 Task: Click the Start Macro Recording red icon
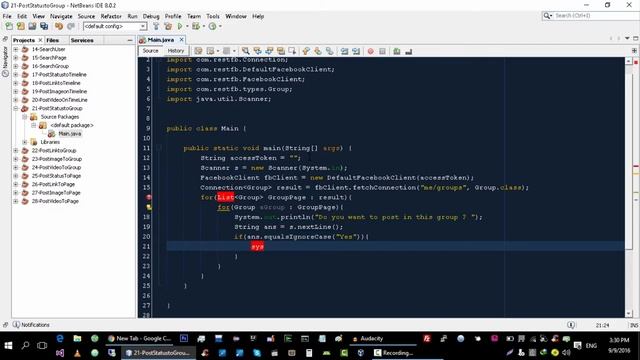pos(371,51)
